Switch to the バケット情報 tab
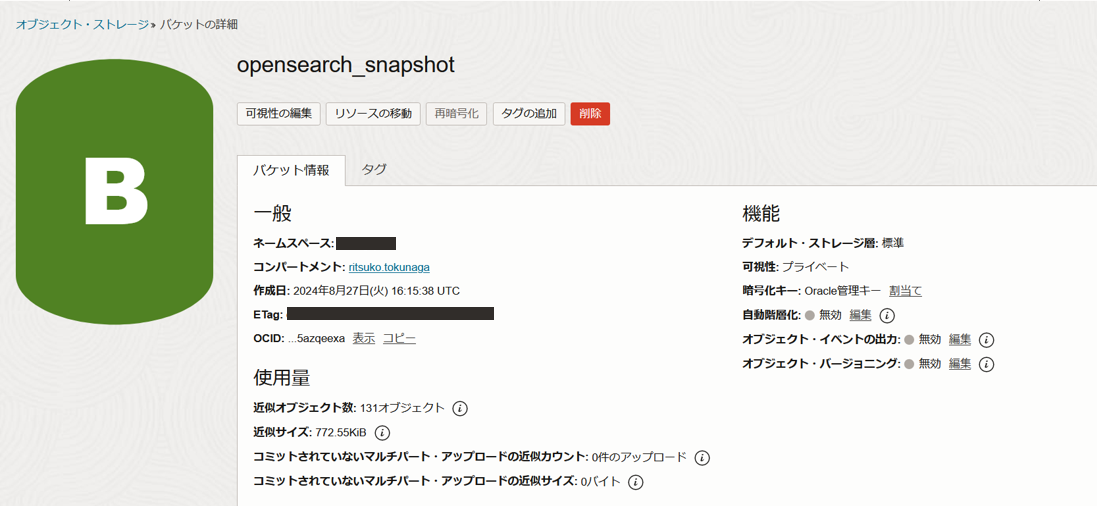Screen dimensions: 1097x506 [x=291, y=170]
